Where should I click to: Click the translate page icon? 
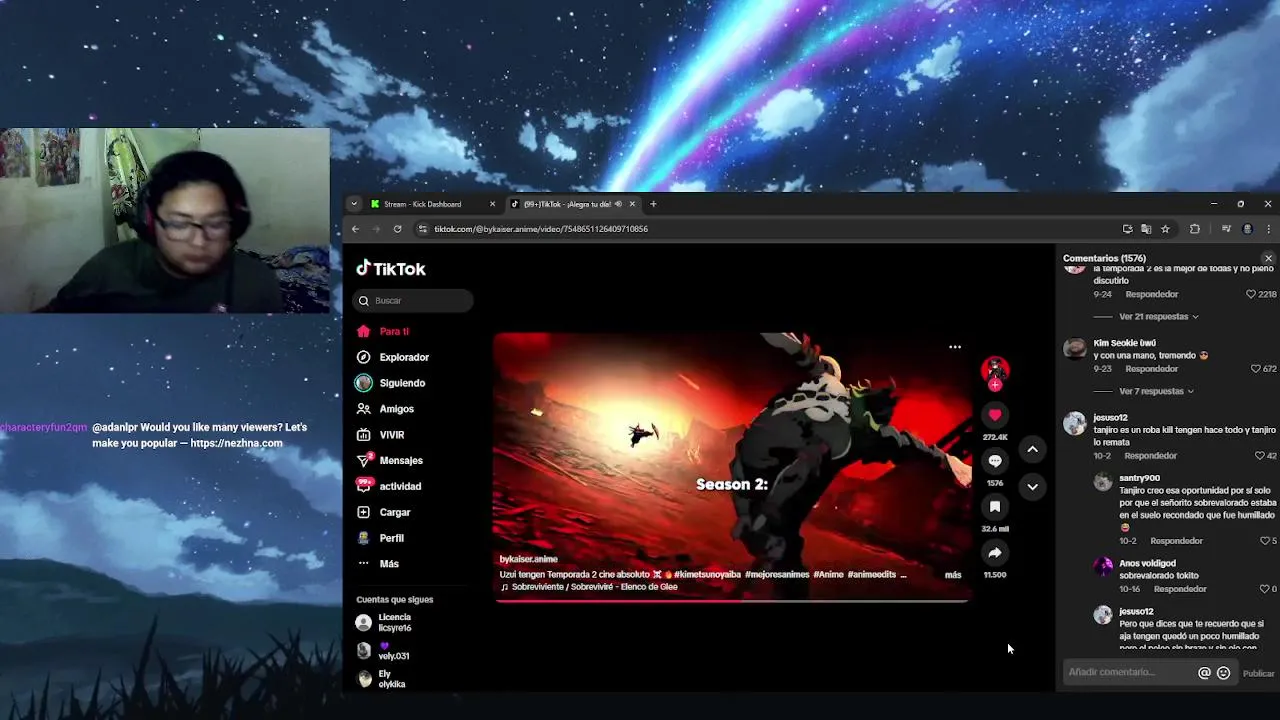pyautogui.click(x=1146, y=229)
